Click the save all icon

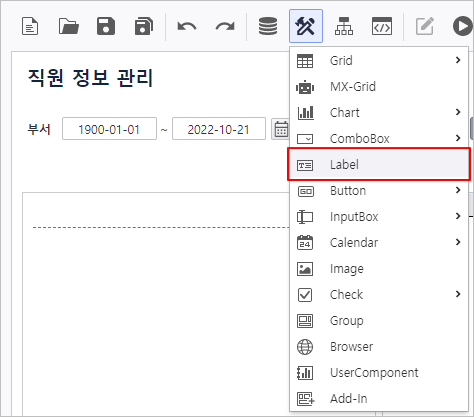144,26
